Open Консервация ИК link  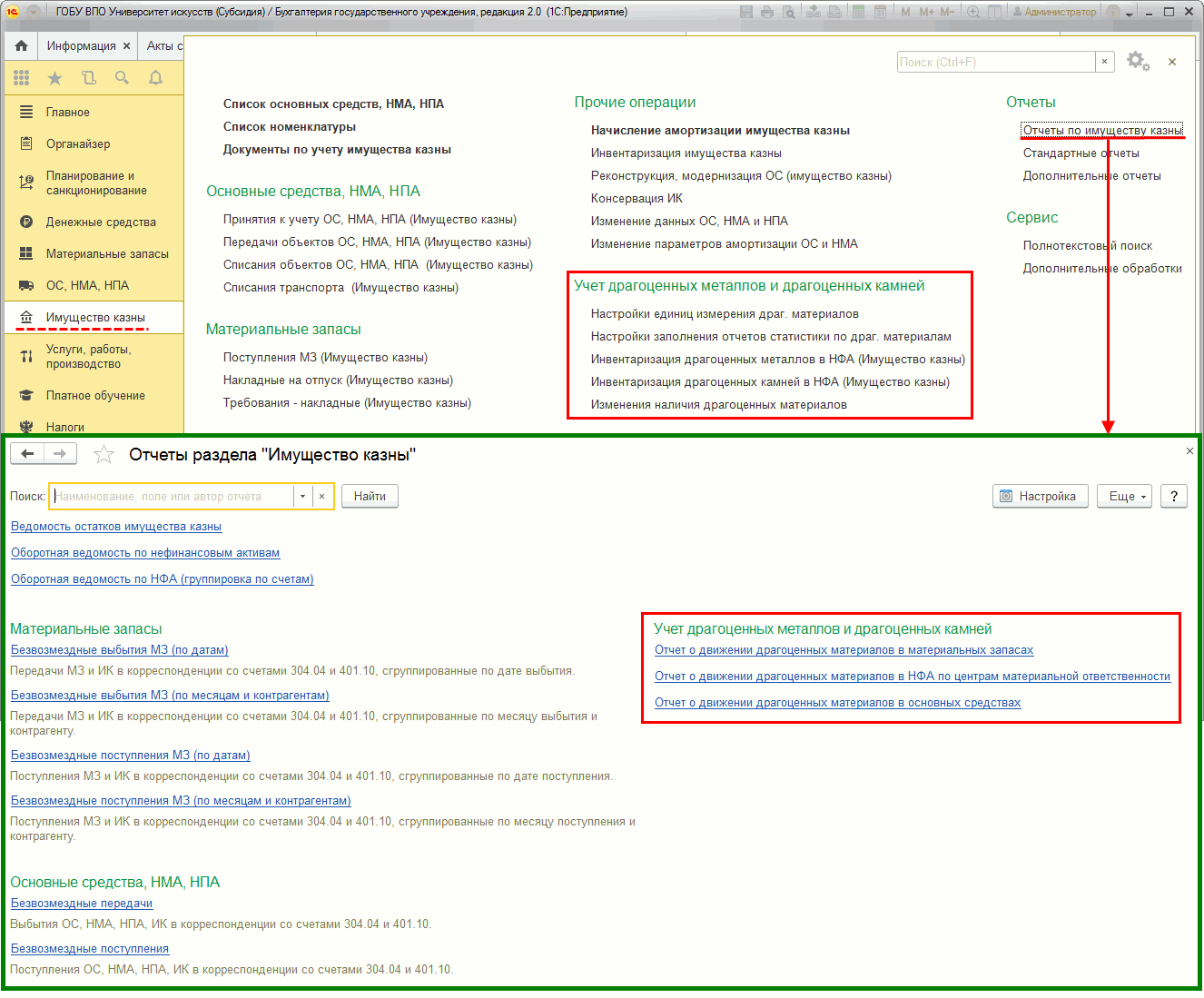tap(637, 199)
